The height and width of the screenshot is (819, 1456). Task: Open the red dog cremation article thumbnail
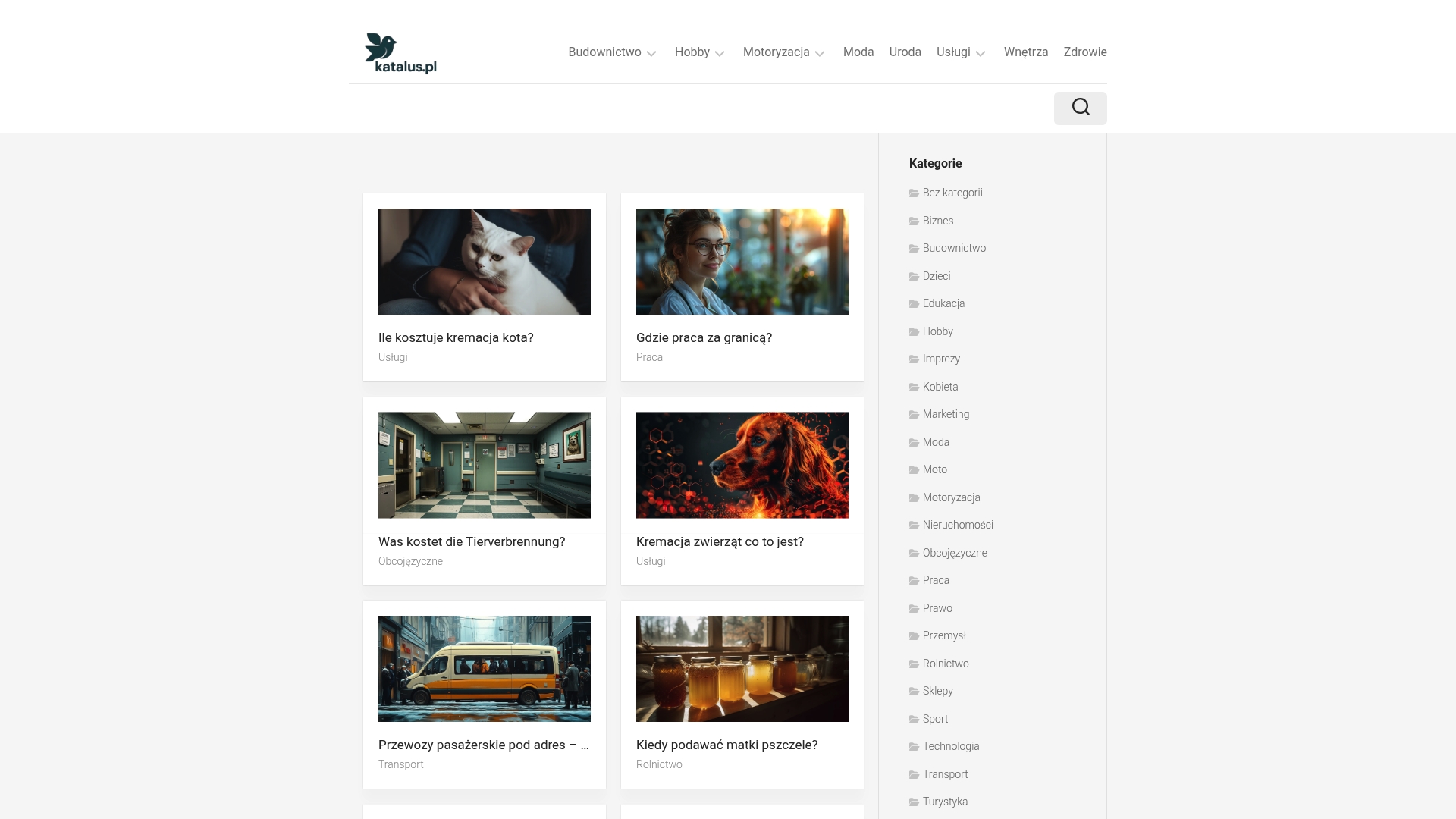(x=742, y=465)
